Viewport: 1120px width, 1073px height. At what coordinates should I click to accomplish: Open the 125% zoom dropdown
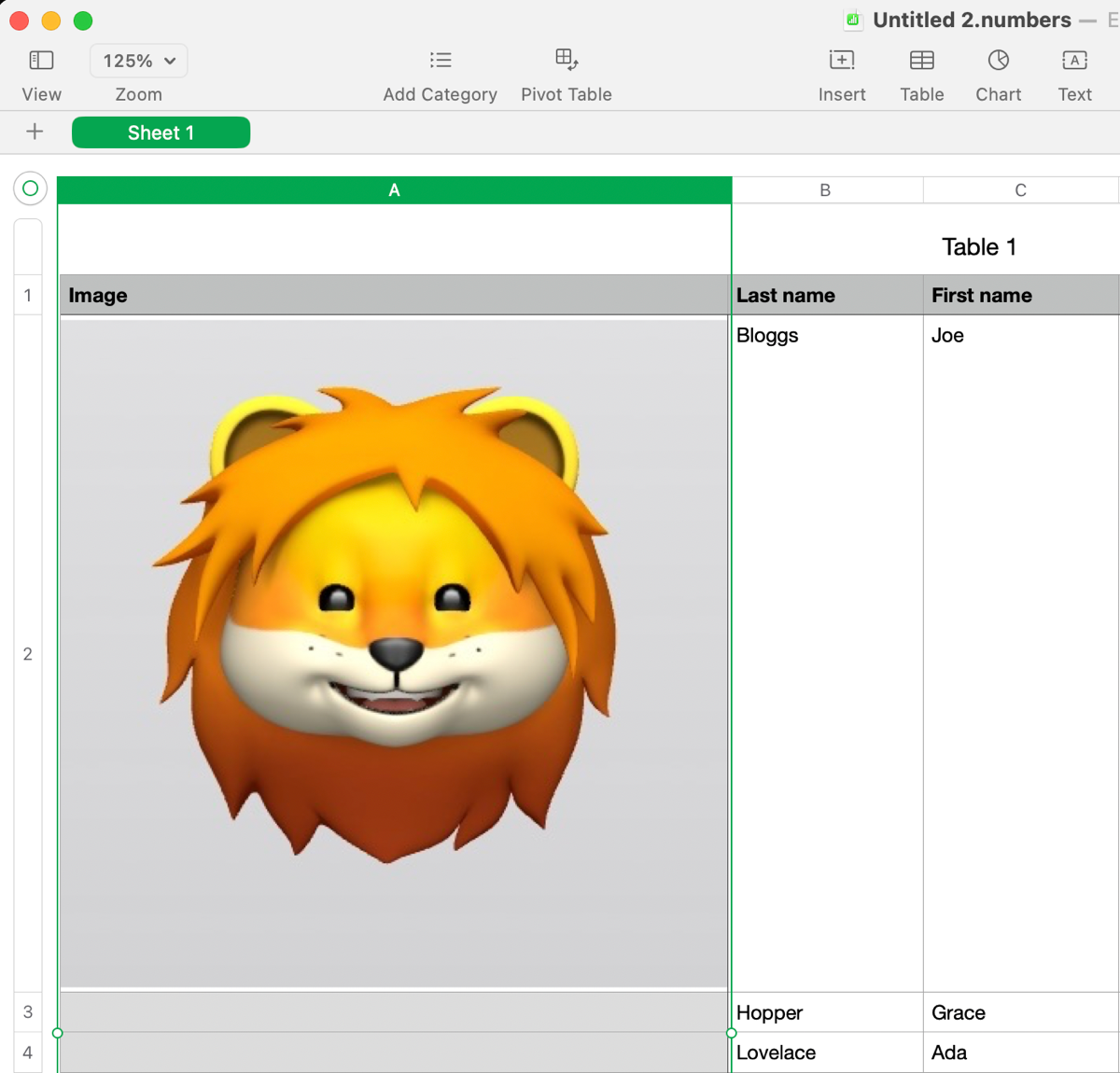click(139, 61)
